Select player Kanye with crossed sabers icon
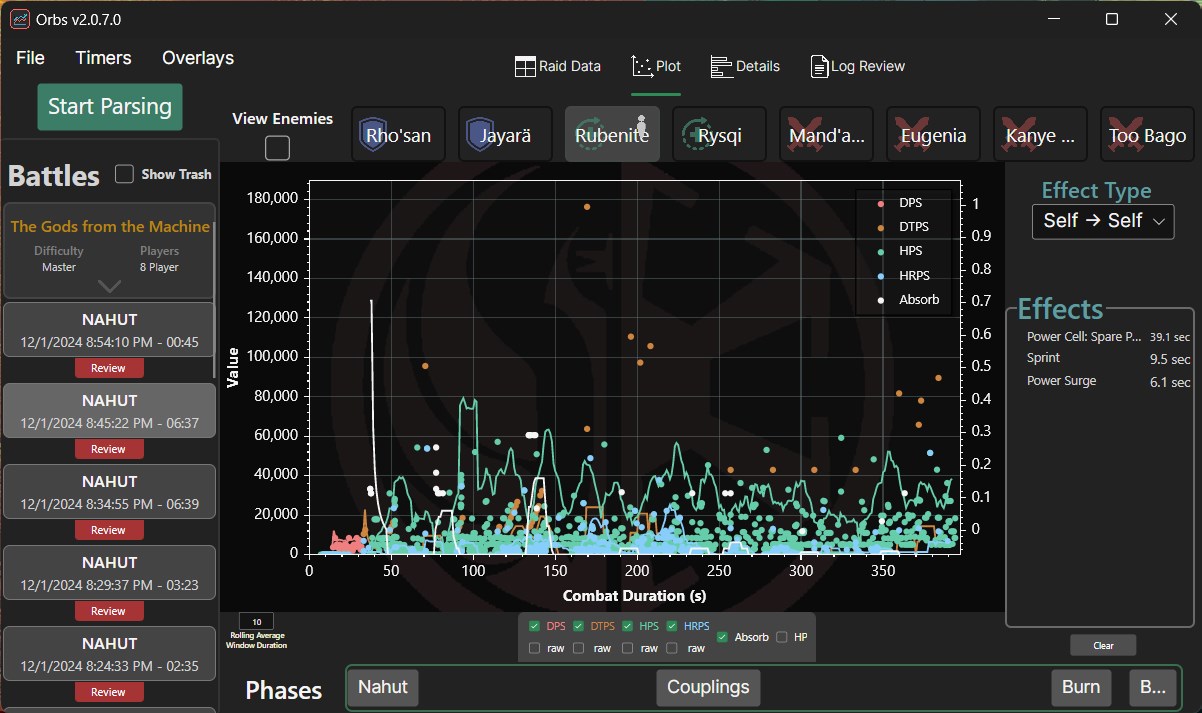This screenshot has height=713, width=1202. [1040, 134]
